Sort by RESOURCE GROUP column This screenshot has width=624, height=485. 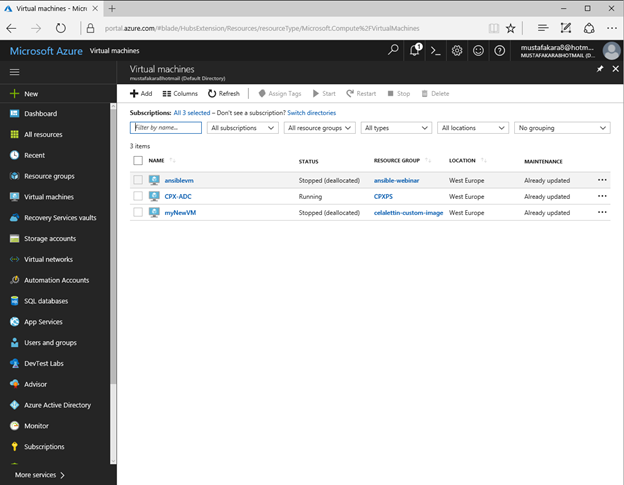pos(397,160)
